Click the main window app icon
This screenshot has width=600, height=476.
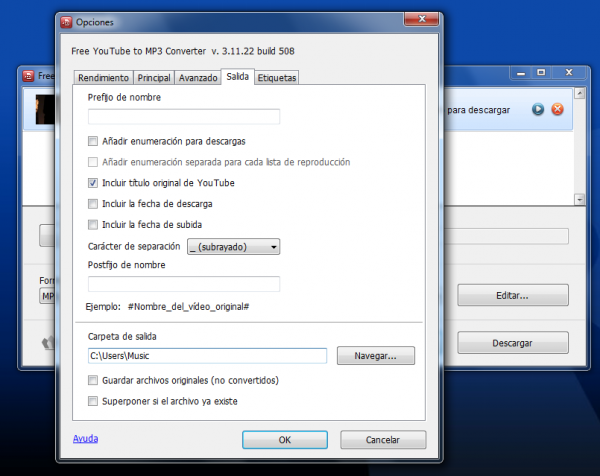(29, 75)
